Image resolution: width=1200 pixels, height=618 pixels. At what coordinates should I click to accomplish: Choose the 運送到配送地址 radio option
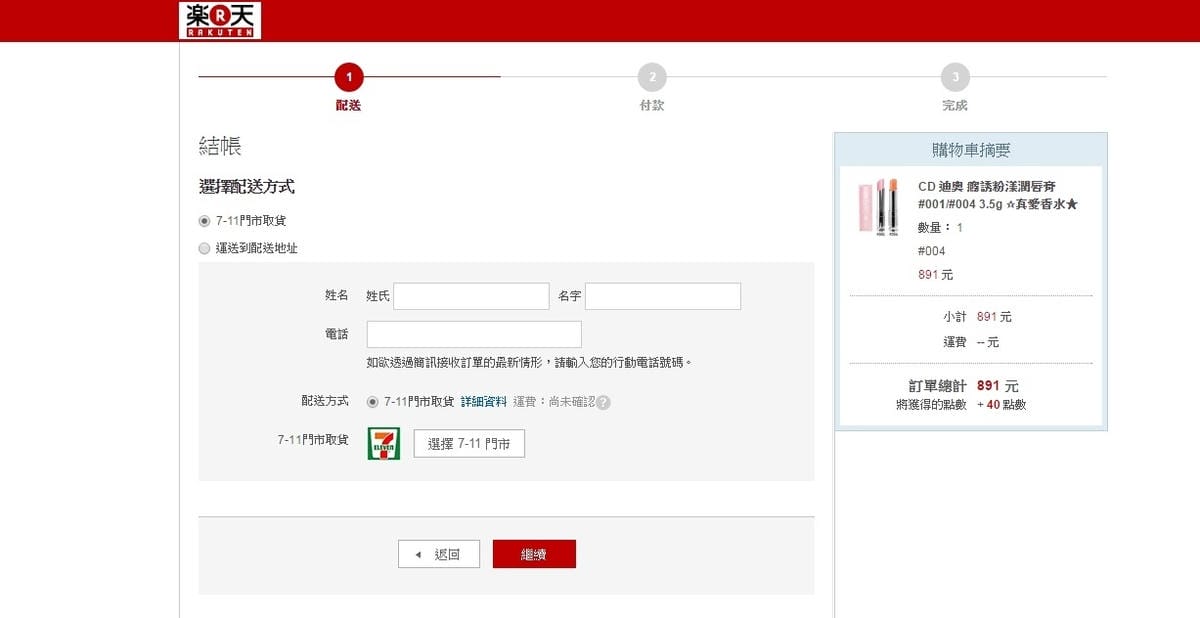click(x=204, y=248)
